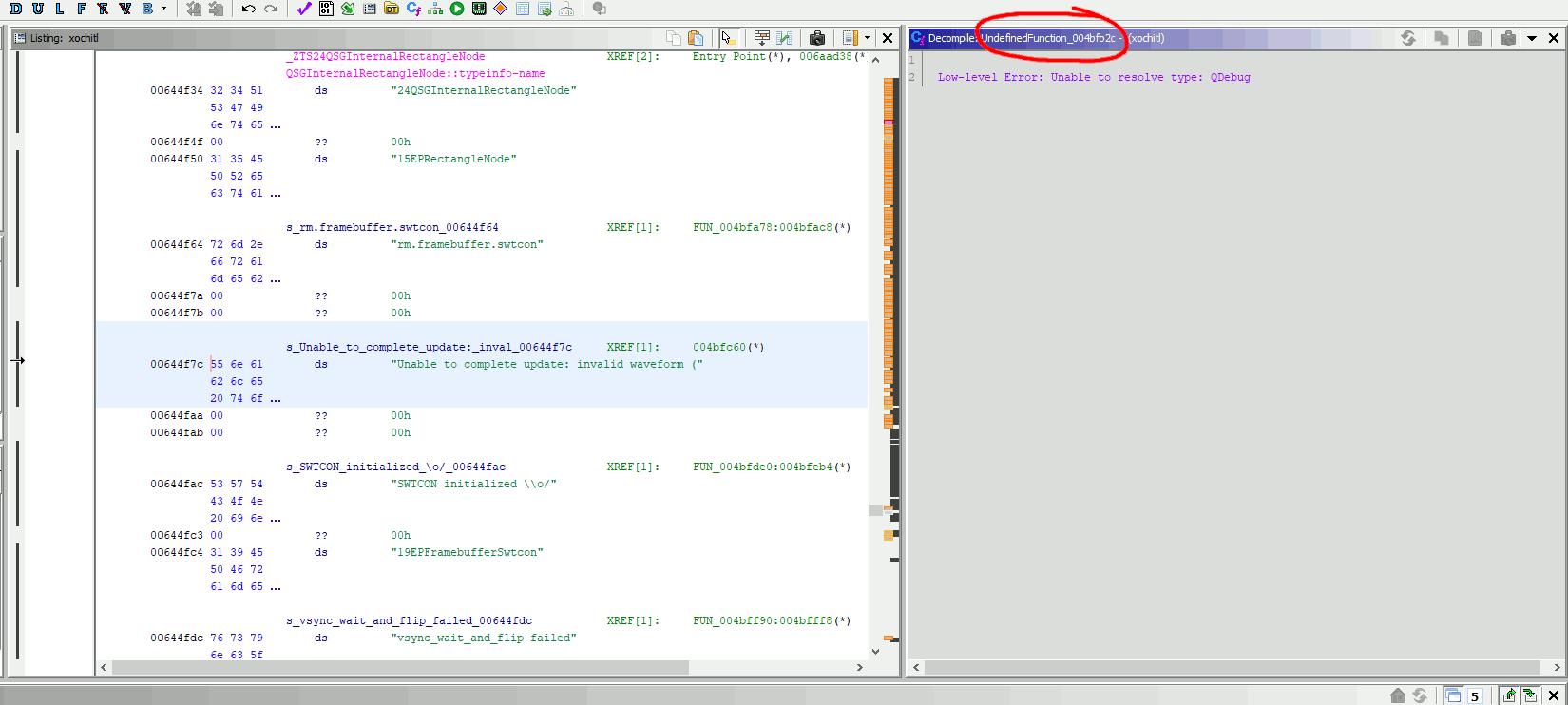Screen dimensions: 1568x705
Task: Click XREF link FUN_004bff90:004bfff8(*)
Action: [772, 620]
